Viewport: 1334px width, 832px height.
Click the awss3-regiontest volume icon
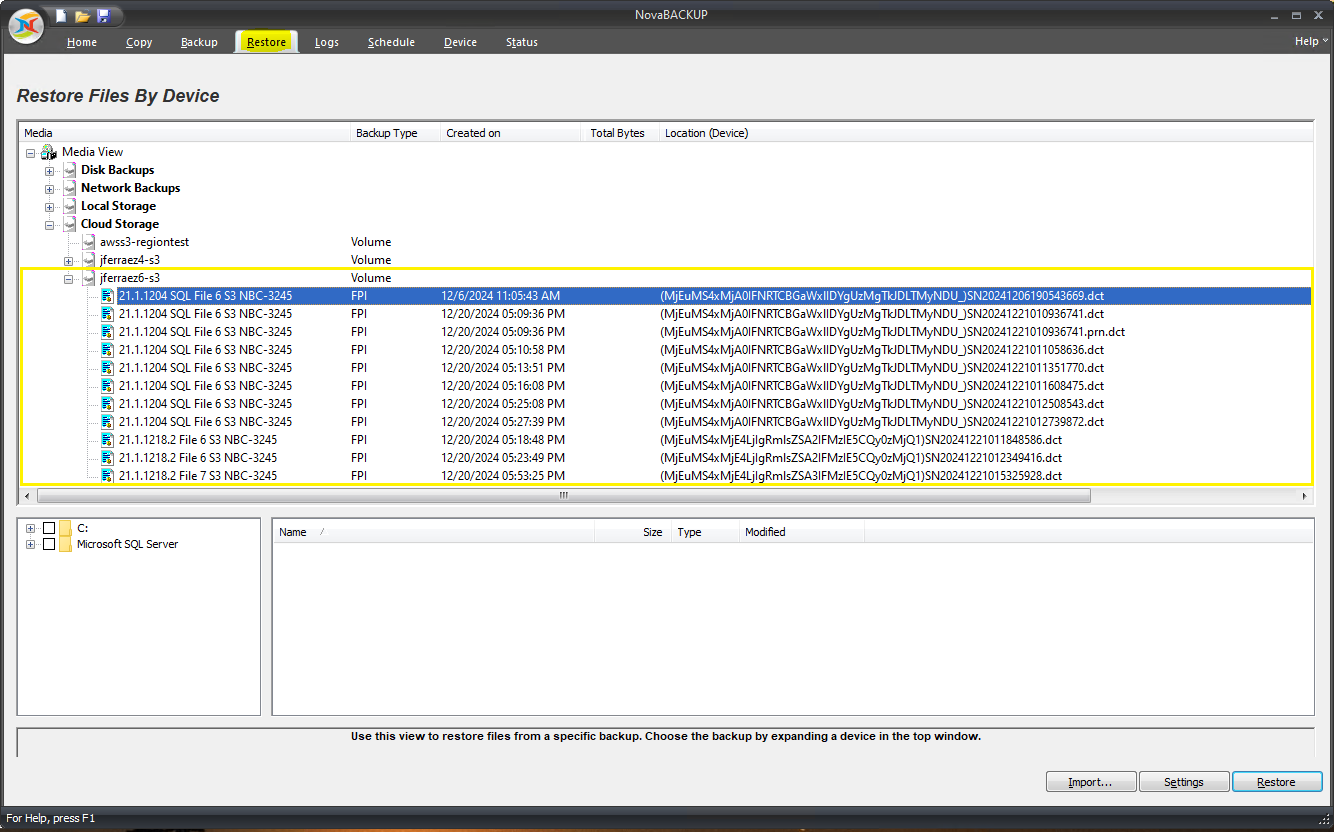pos(89,242)
